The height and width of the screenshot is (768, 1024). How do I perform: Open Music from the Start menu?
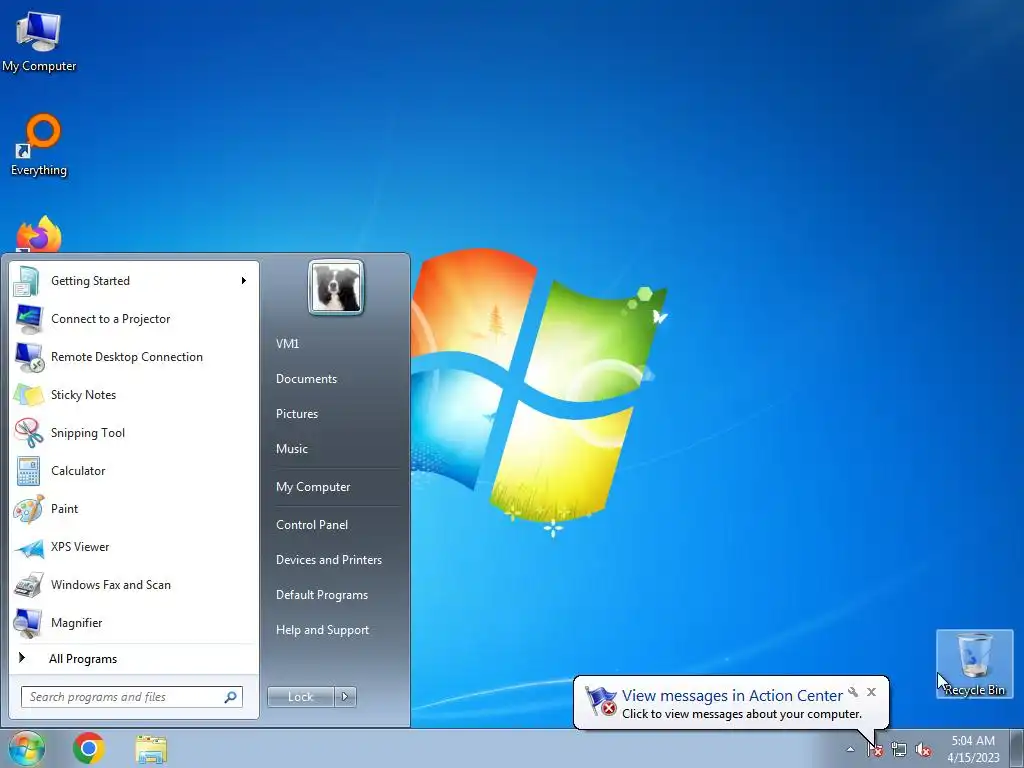(x=292, y=449)
